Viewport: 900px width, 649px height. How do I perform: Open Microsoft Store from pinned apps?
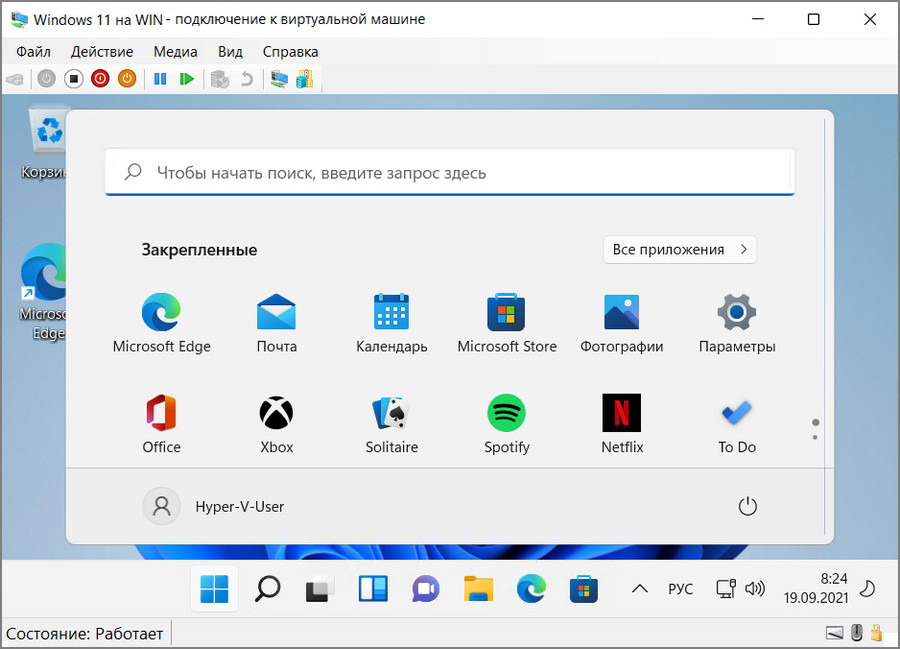(507, 323)
